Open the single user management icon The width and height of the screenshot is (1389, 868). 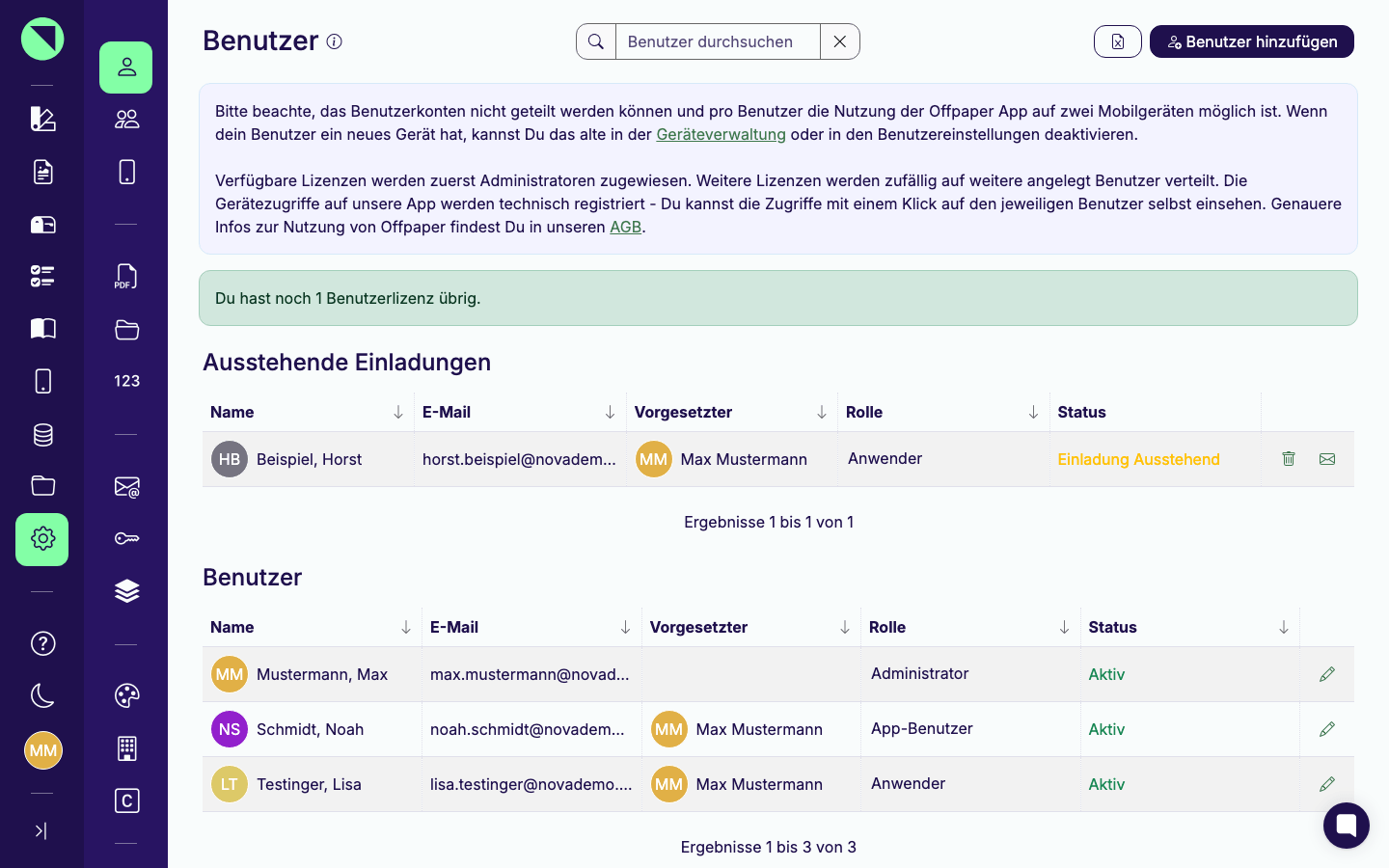(126, 68)
